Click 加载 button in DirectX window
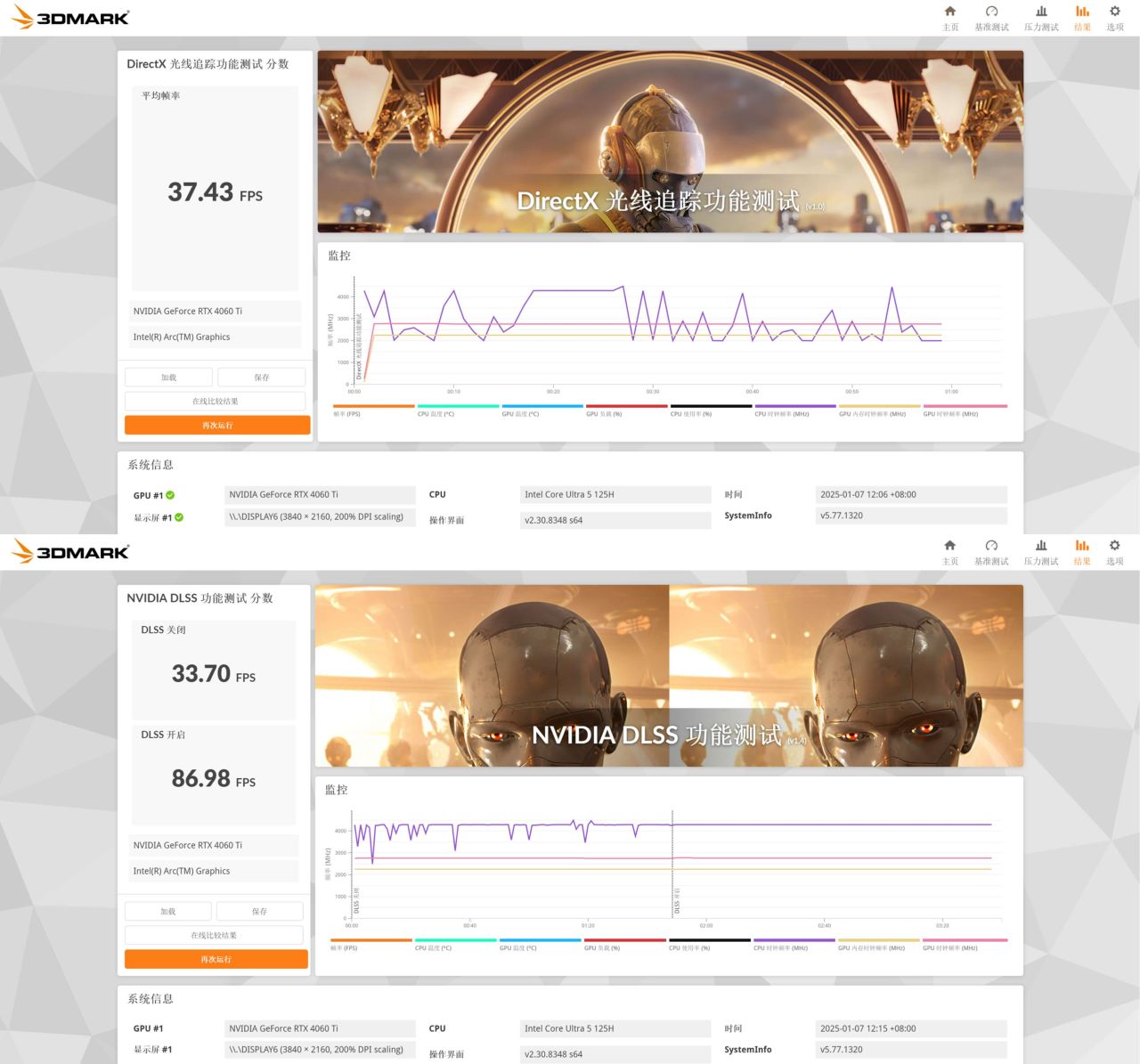 [x=168, y=378]
